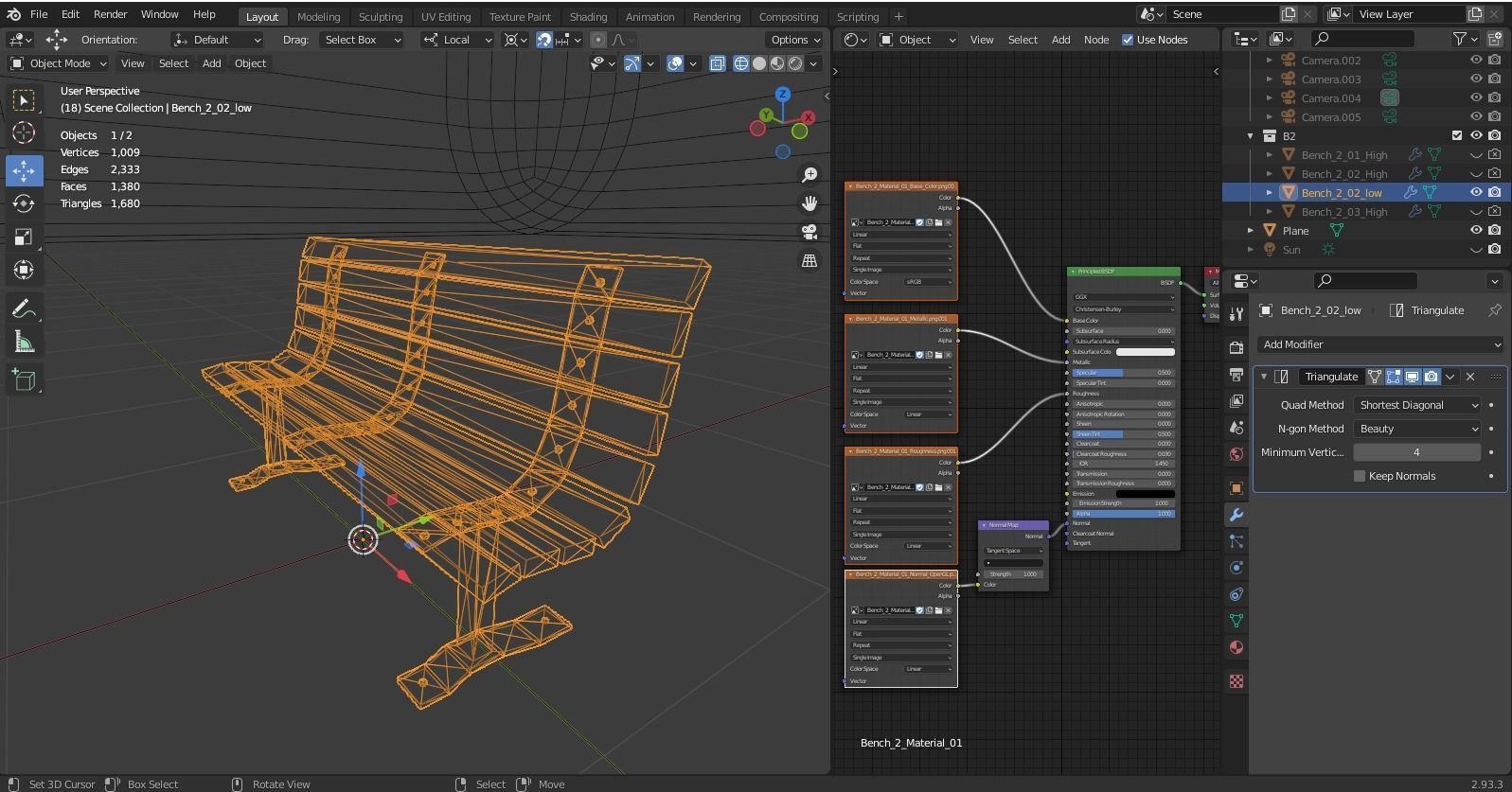Open the N-gon Method Beauty dropdown

pos(1416,429)
